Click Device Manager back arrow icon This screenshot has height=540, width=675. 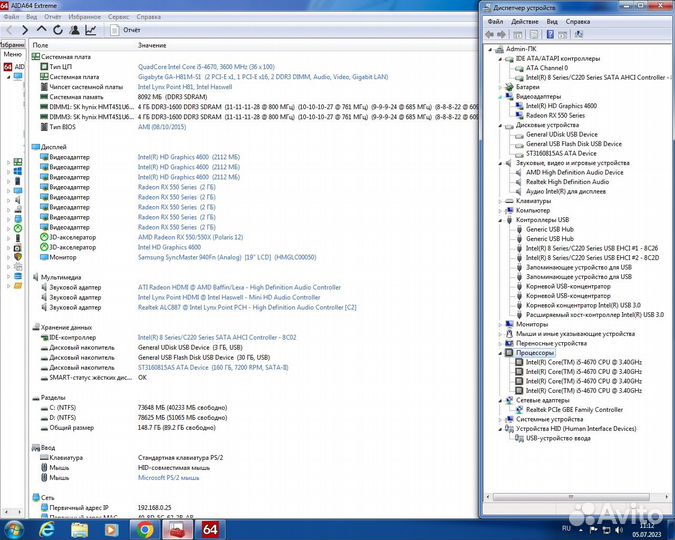(490, 34)
